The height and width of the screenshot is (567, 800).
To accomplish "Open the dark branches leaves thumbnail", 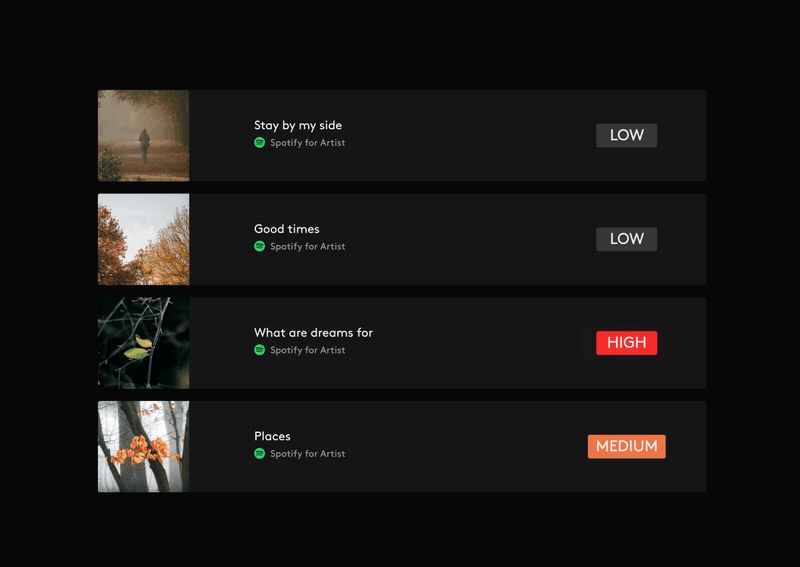I will point(143,343).
